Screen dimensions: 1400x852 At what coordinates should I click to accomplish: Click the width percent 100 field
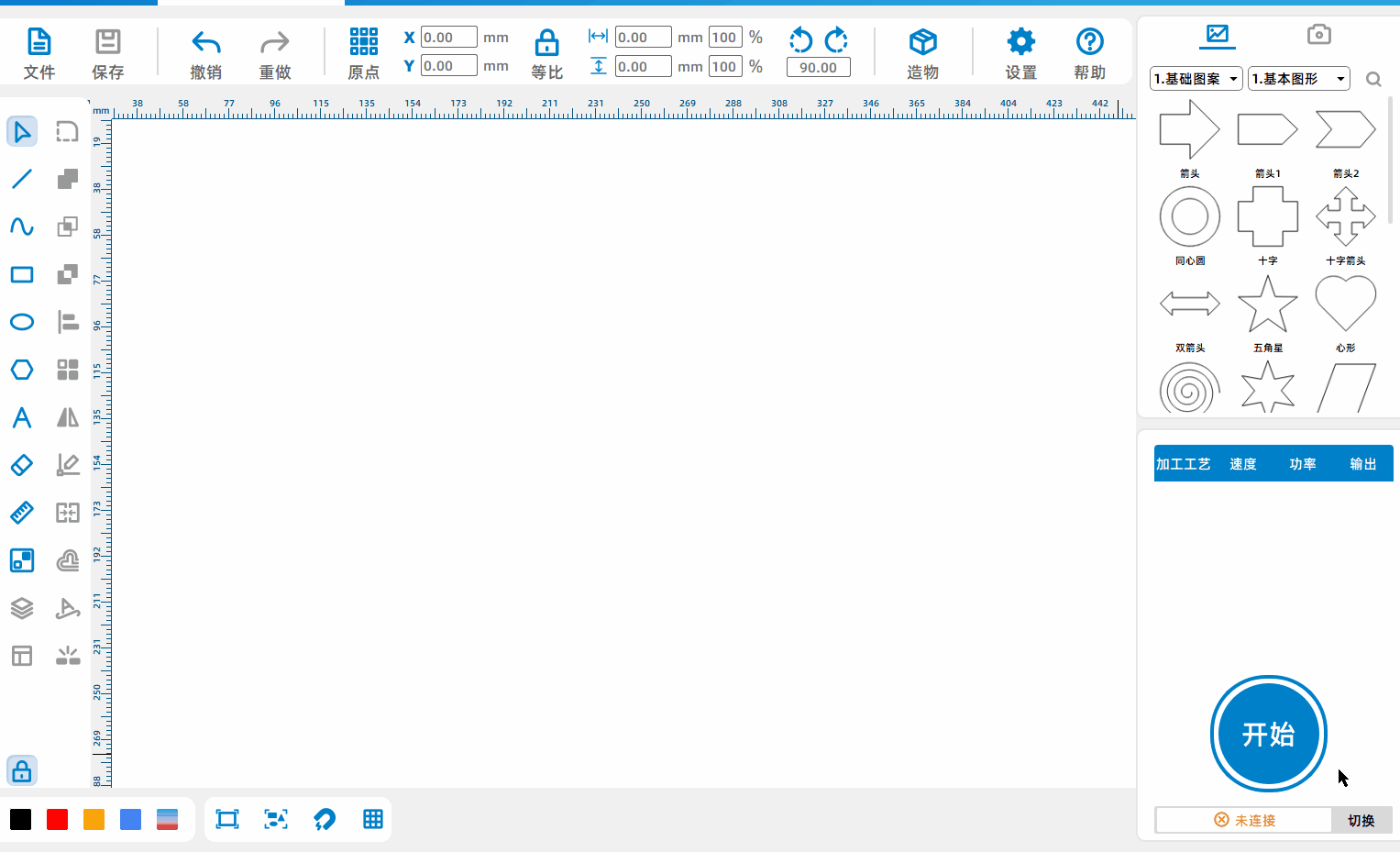coord(725,38)
